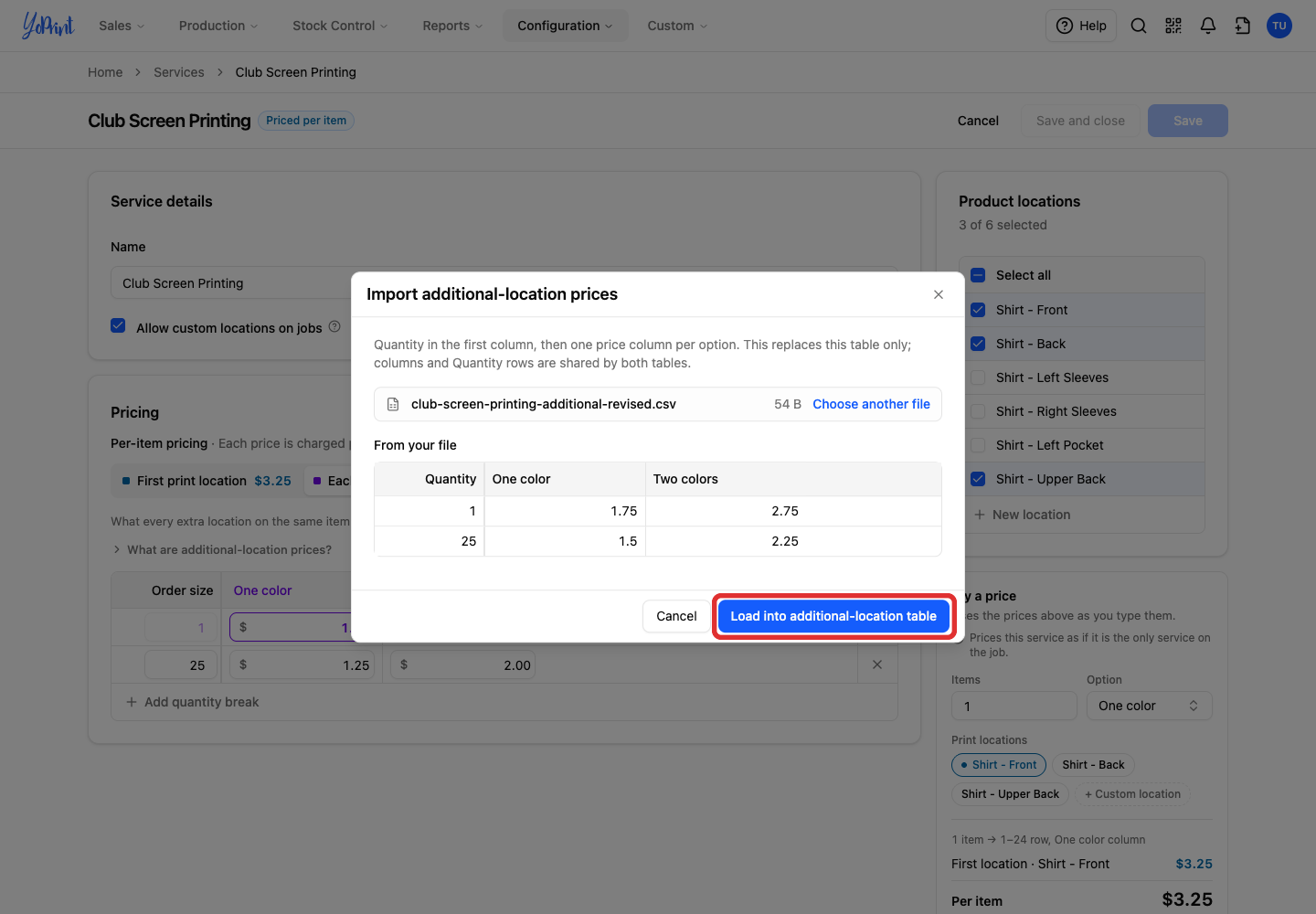Open the Reports menu
The height and width of the screenshot is (914, 1316).
(x=452, y=26)
